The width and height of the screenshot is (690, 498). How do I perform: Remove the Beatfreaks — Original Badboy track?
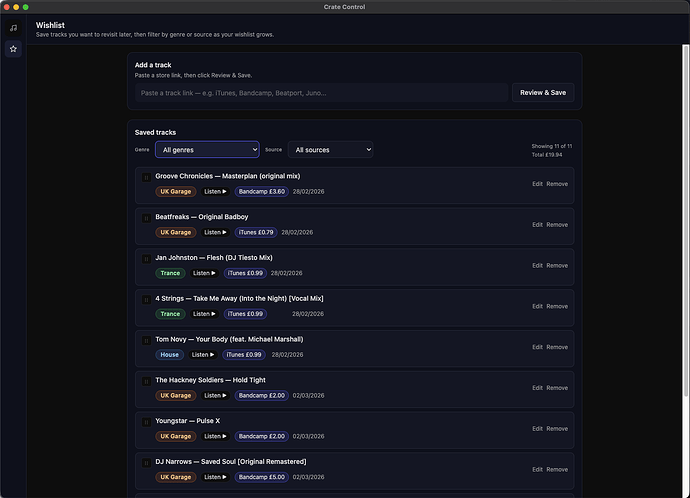[557, 225]
